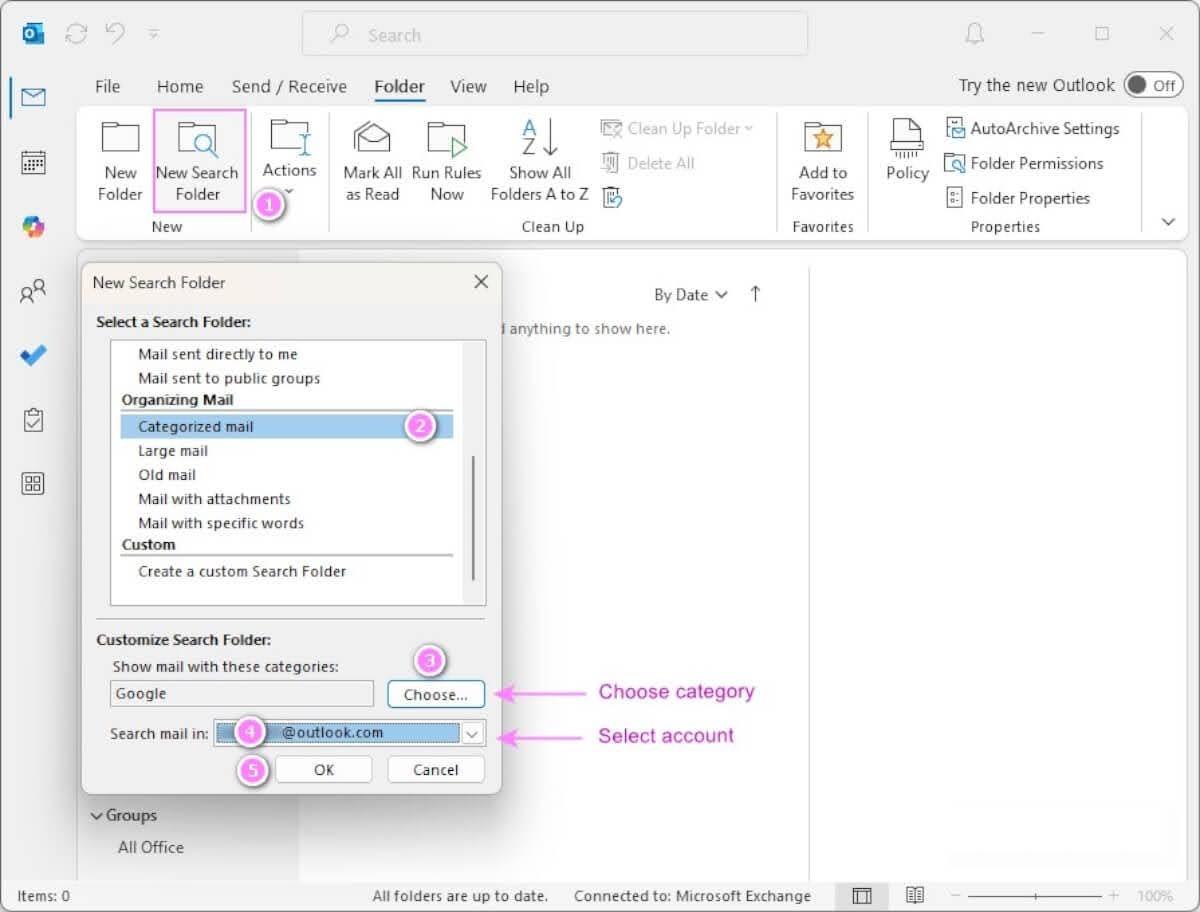The image size is (1200, 912).
Task: Select Mail with specific words
Action: click(285, 523)
